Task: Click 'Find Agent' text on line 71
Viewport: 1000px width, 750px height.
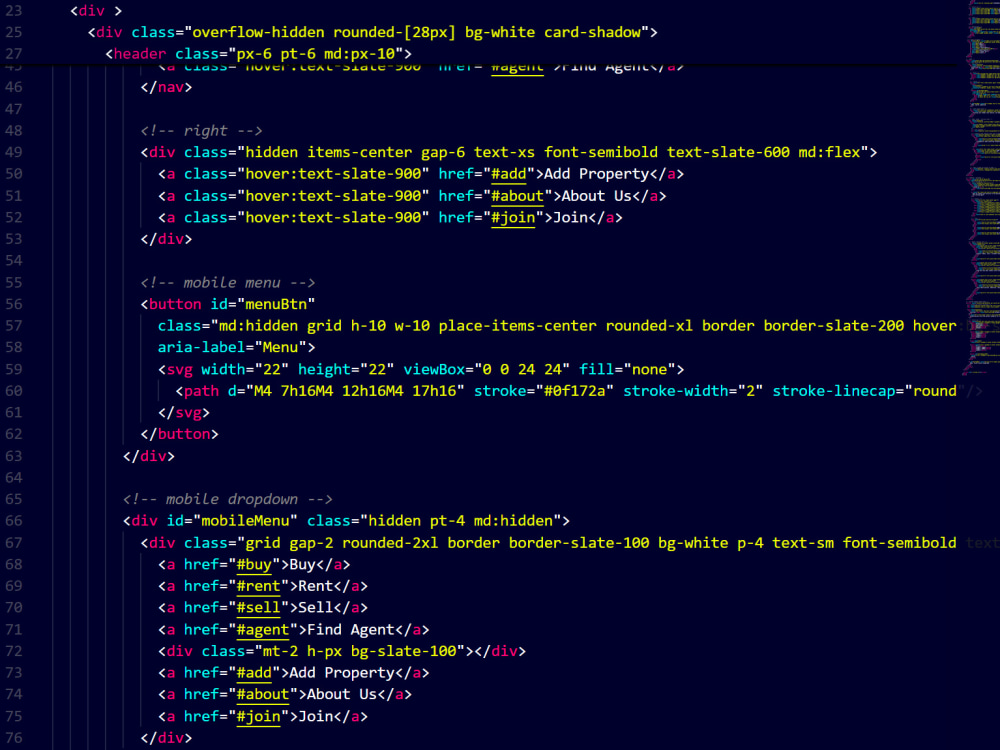Action: [351, 630]
